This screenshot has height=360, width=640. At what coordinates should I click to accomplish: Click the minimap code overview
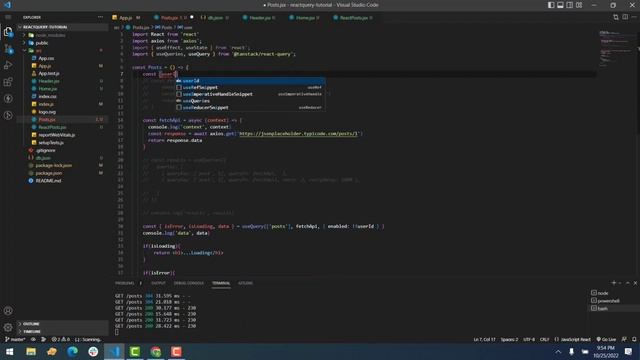click(x=617, y=49)
